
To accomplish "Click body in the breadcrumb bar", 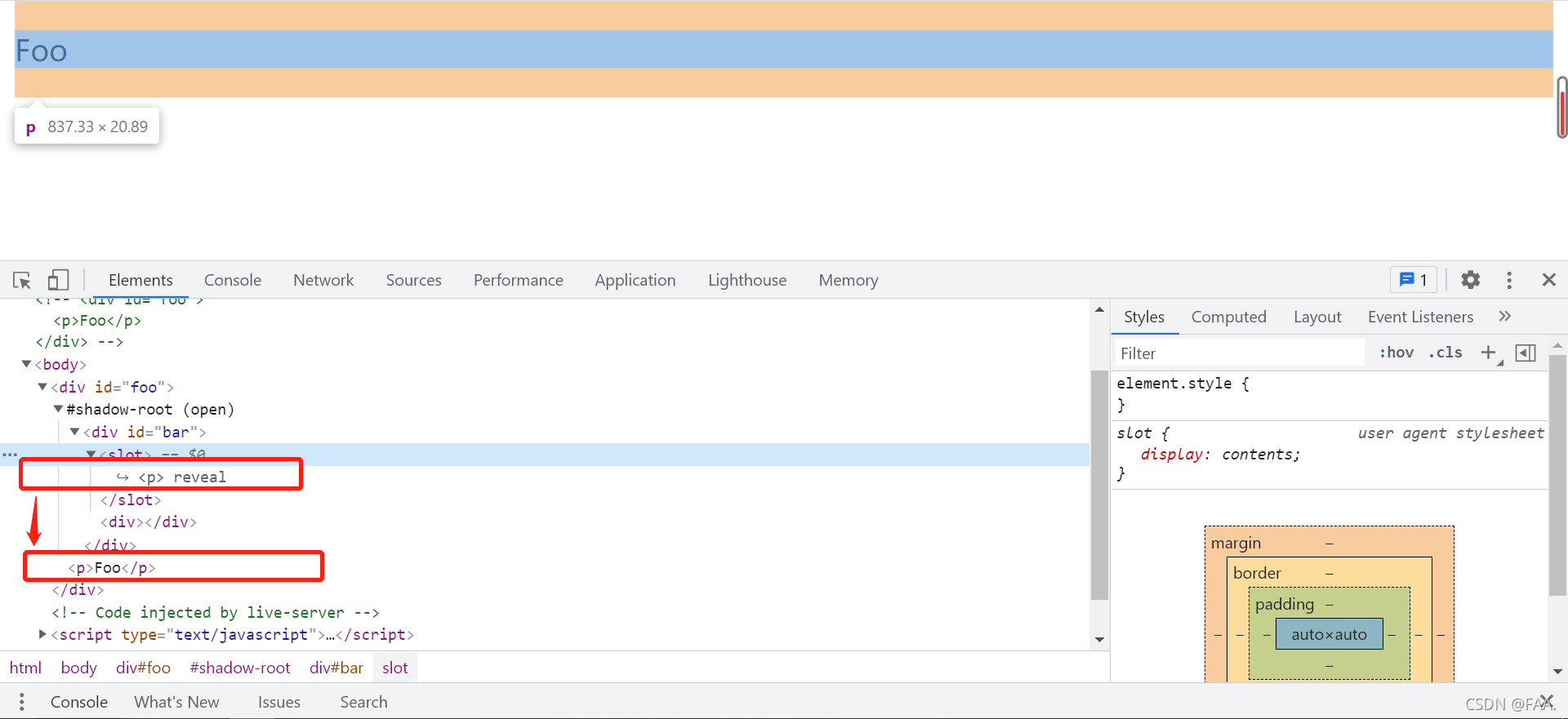I will (78, 668).
